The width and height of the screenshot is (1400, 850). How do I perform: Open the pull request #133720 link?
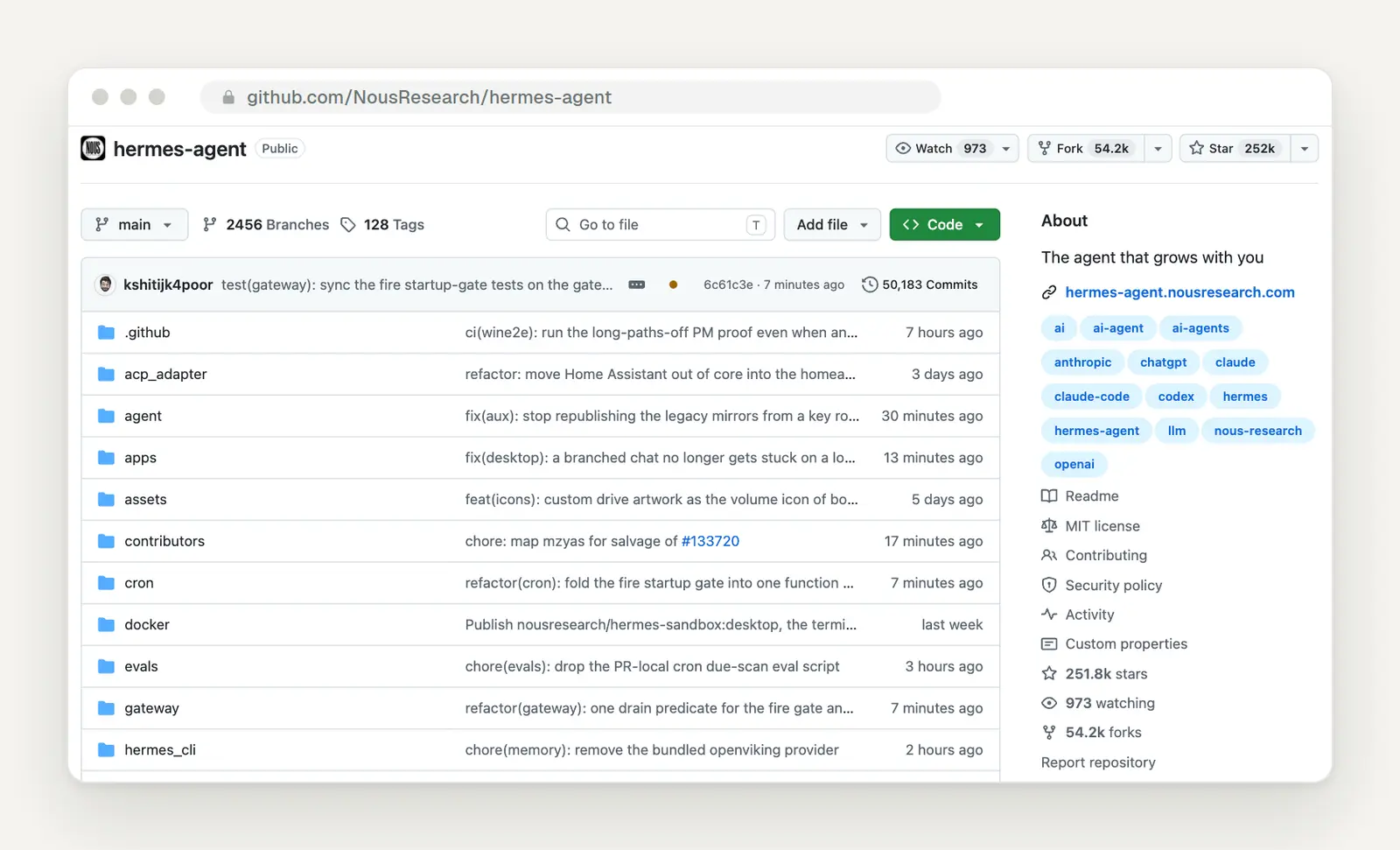710,542
